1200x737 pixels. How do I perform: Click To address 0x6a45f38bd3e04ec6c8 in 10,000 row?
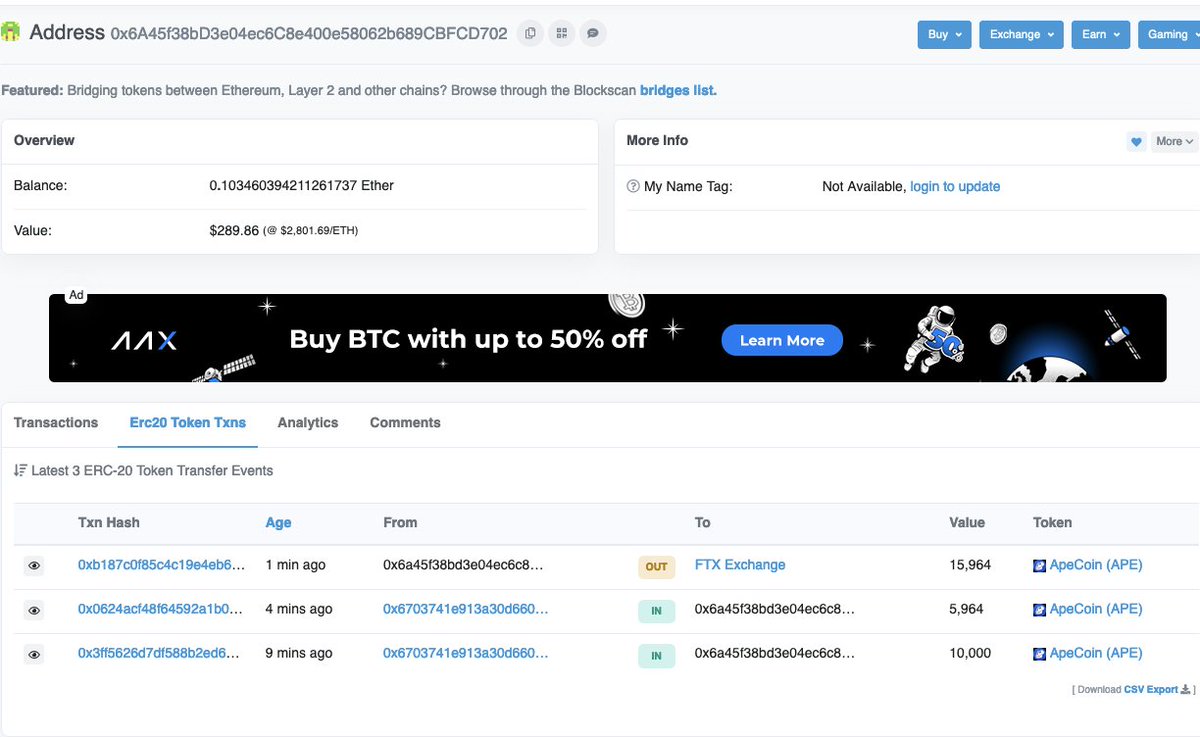pos(775,653)
